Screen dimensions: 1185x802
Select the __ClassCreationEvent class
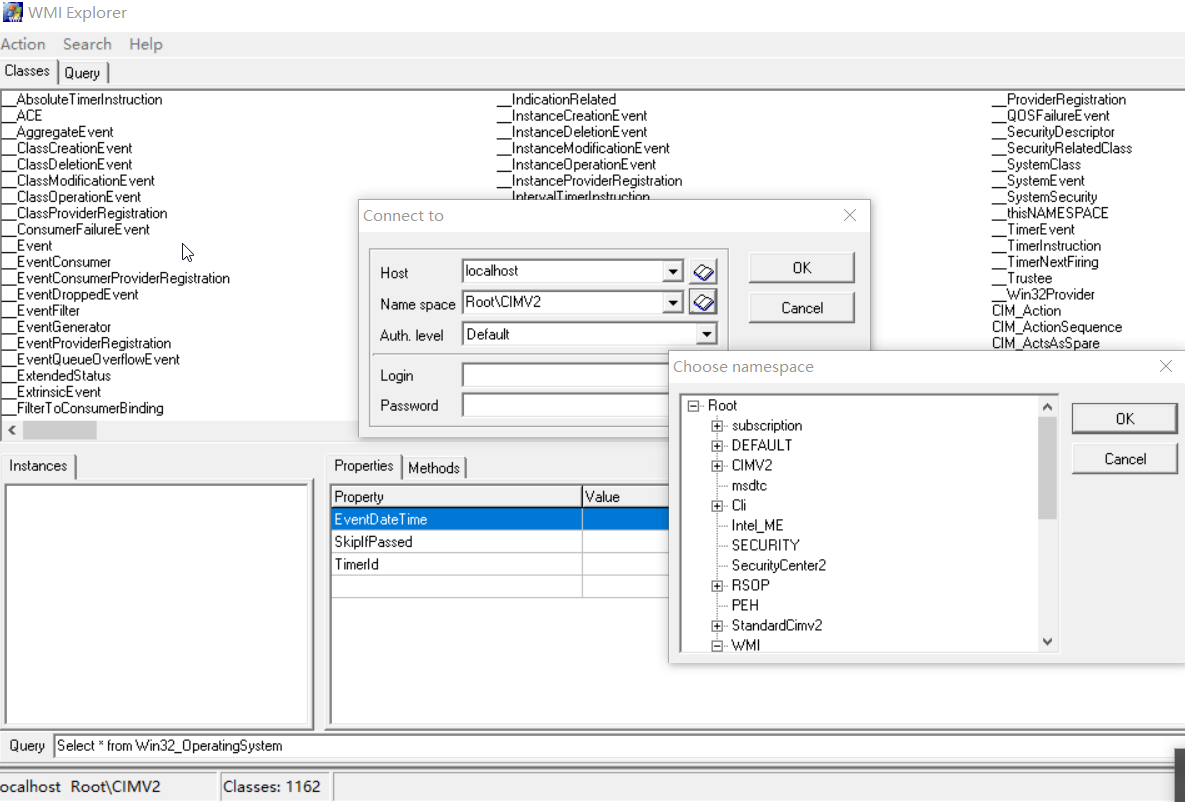pyautogui.click(x=67, y=148)
